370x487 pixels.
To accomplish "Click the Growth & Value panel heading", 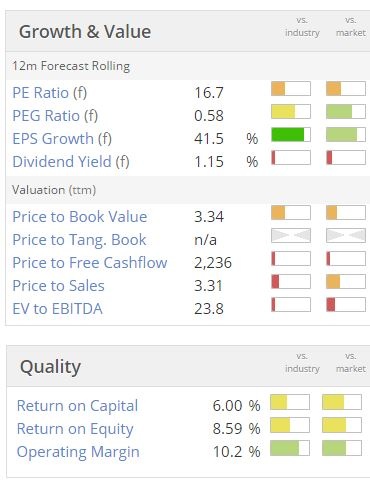I will (x=85, y=32).
